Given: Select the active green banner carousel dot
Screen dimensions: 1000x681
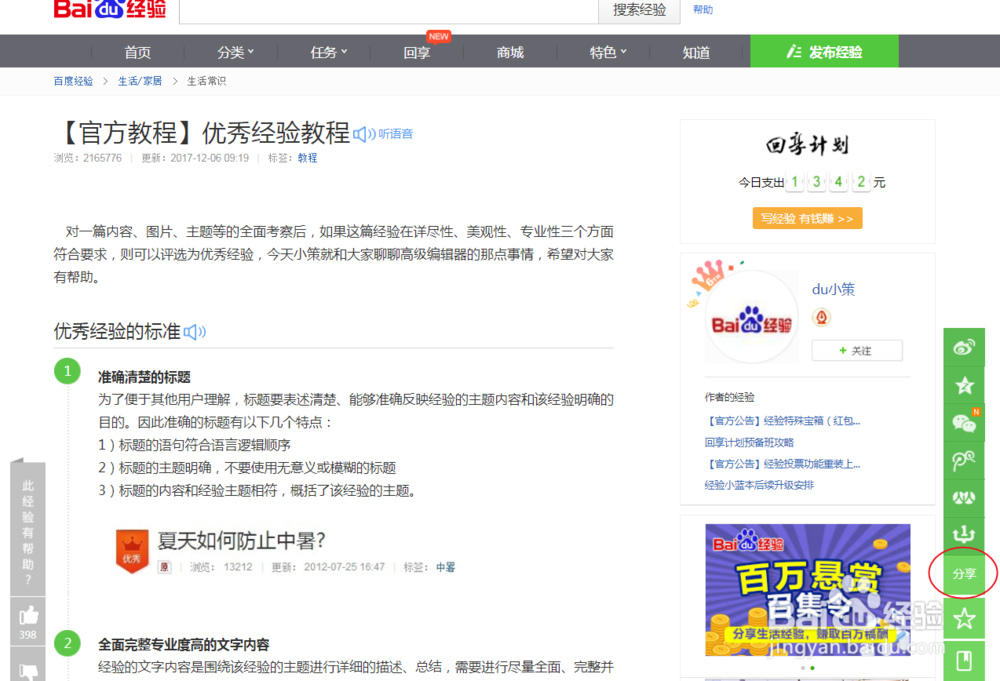Looking at the screenshot, I should [812, 668].
